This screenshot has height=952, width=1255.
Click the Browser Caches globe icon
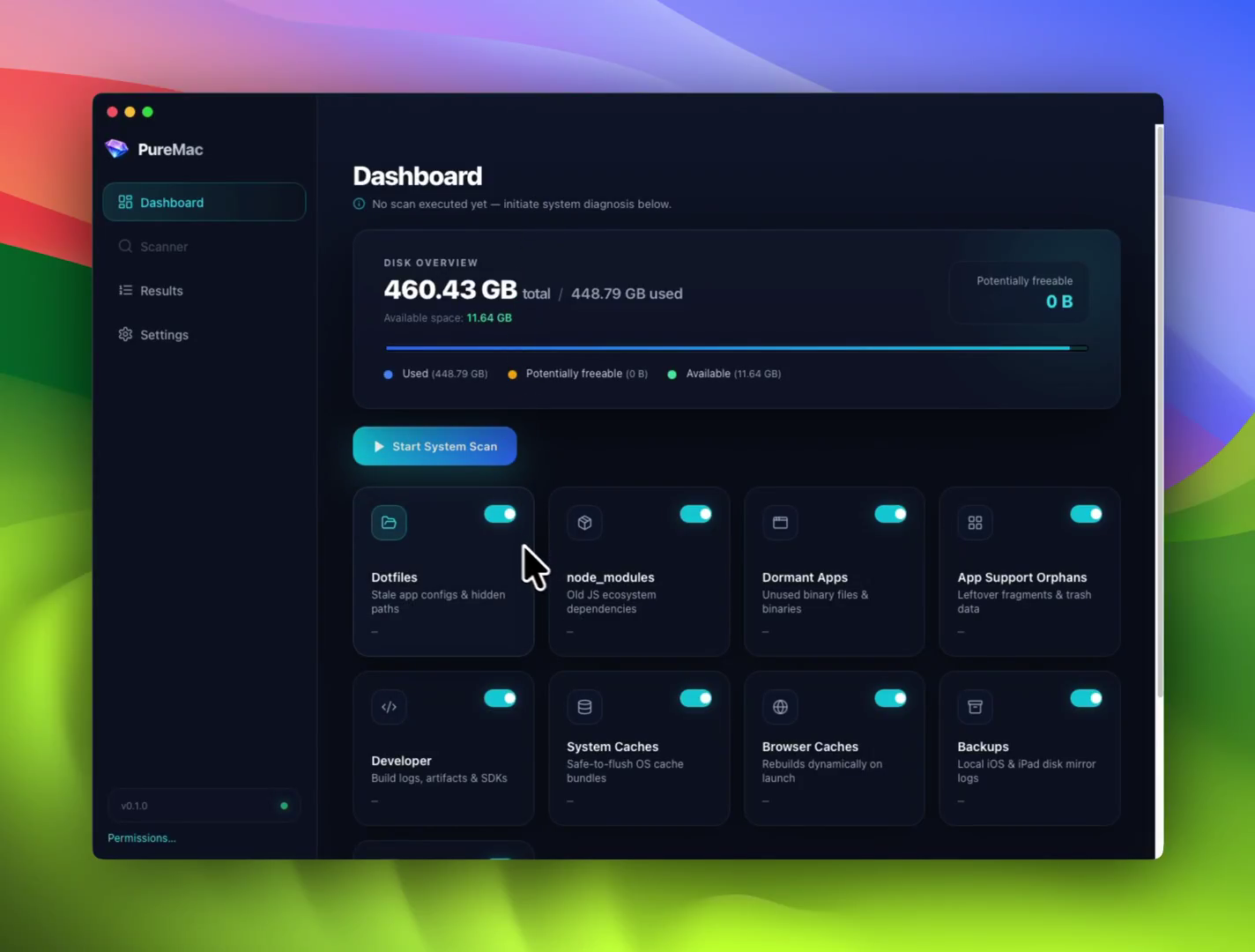pos(780,707)
